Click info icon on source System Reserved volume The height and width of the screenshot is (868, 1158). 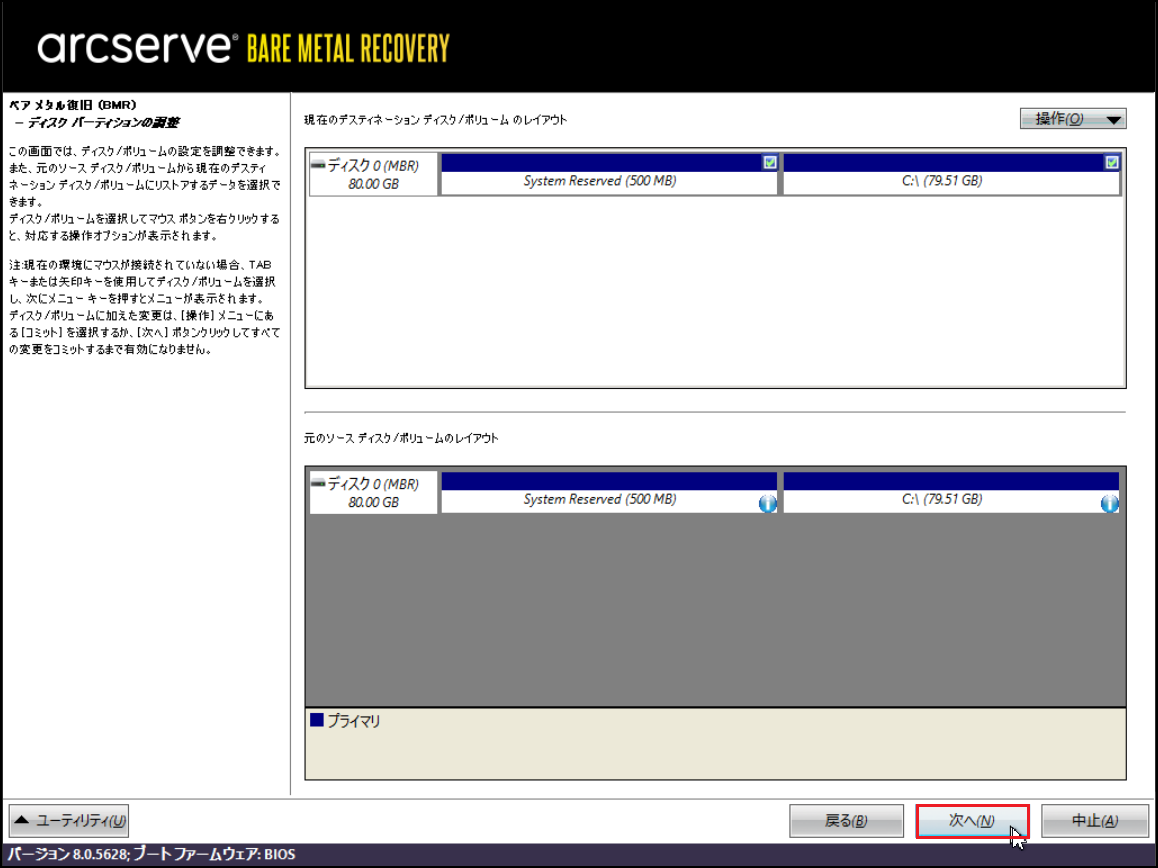[x=767, y=504]
